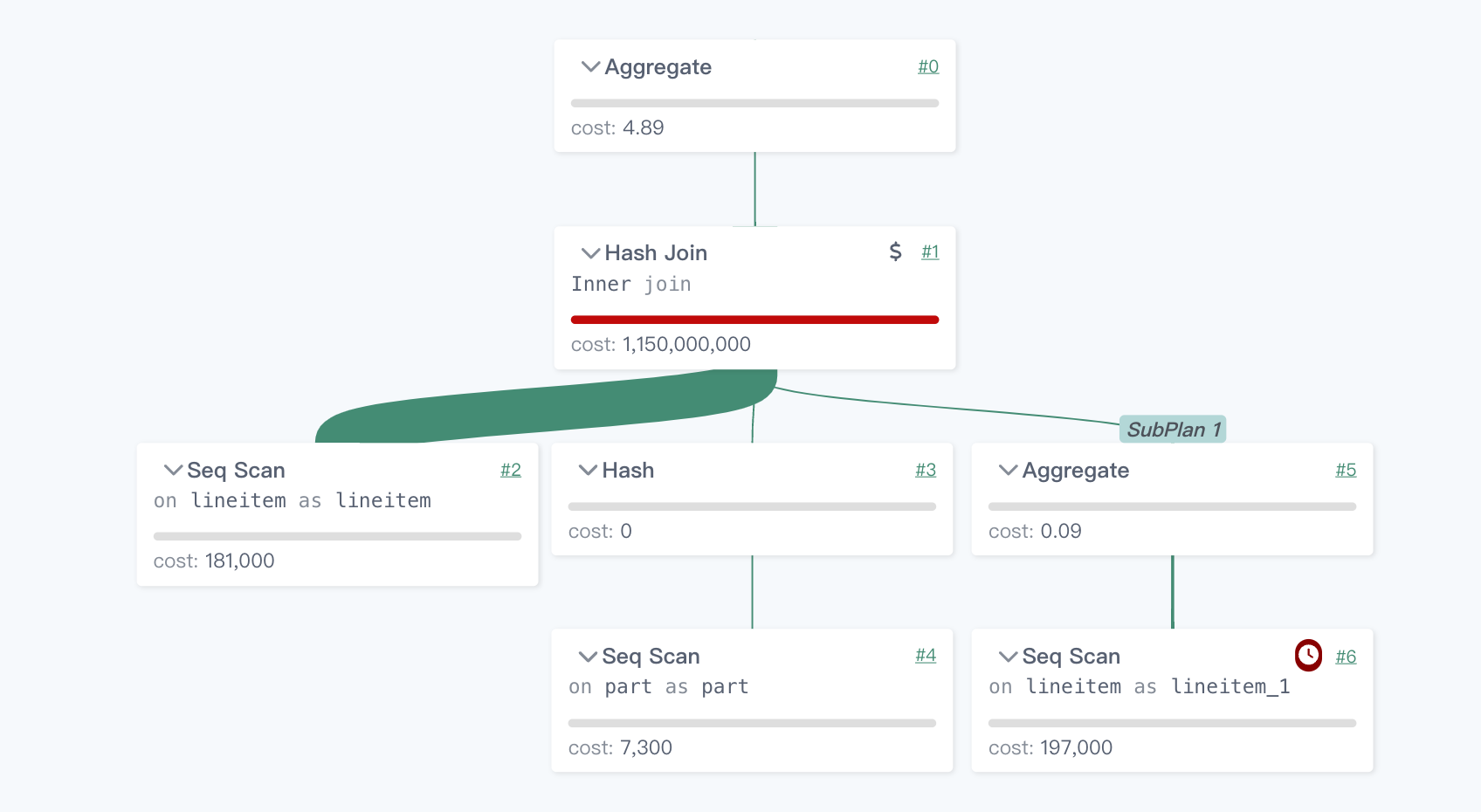The width and height of the screenshot is (1481, 812).
Task: Click the dollar cost icon on Hash Join
Action: point(895,252)
